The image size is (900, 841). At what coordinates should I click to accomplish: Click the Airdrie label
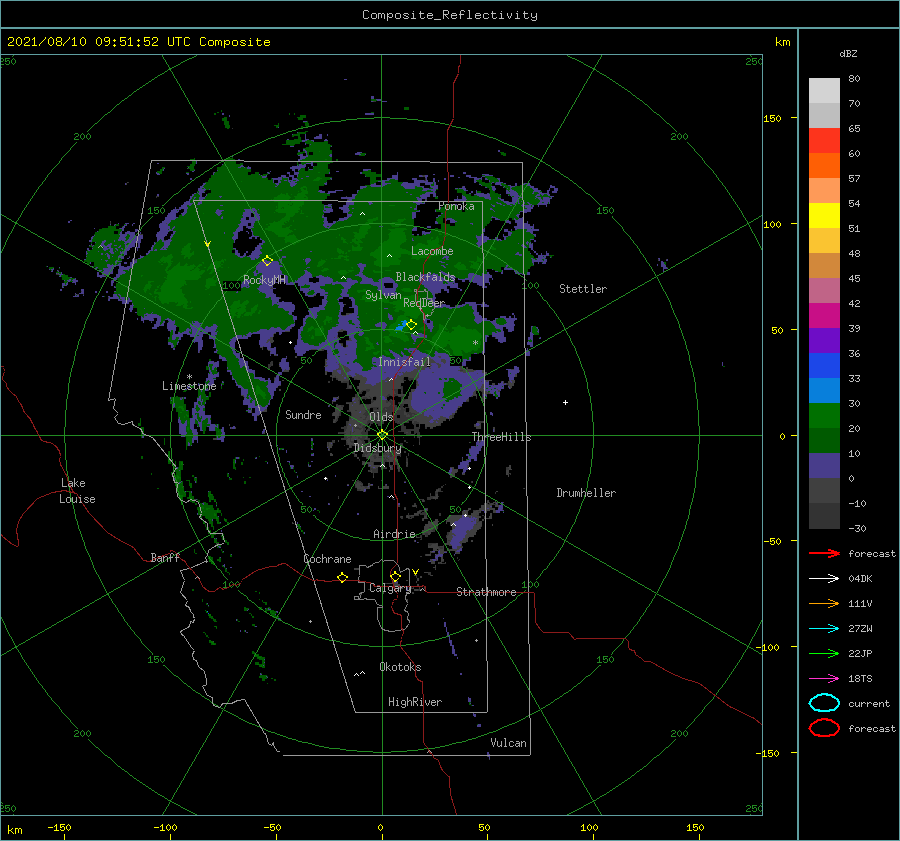394,534
